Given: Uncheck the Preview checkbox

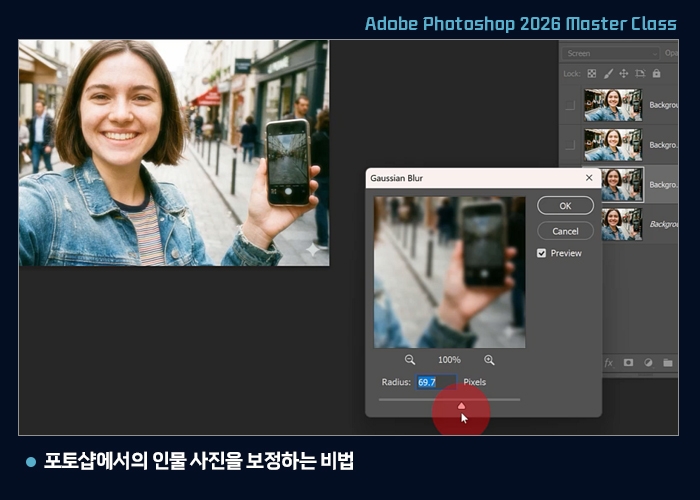Looking at the screenshot, I should pyautogui.click(x=542, y=253).
